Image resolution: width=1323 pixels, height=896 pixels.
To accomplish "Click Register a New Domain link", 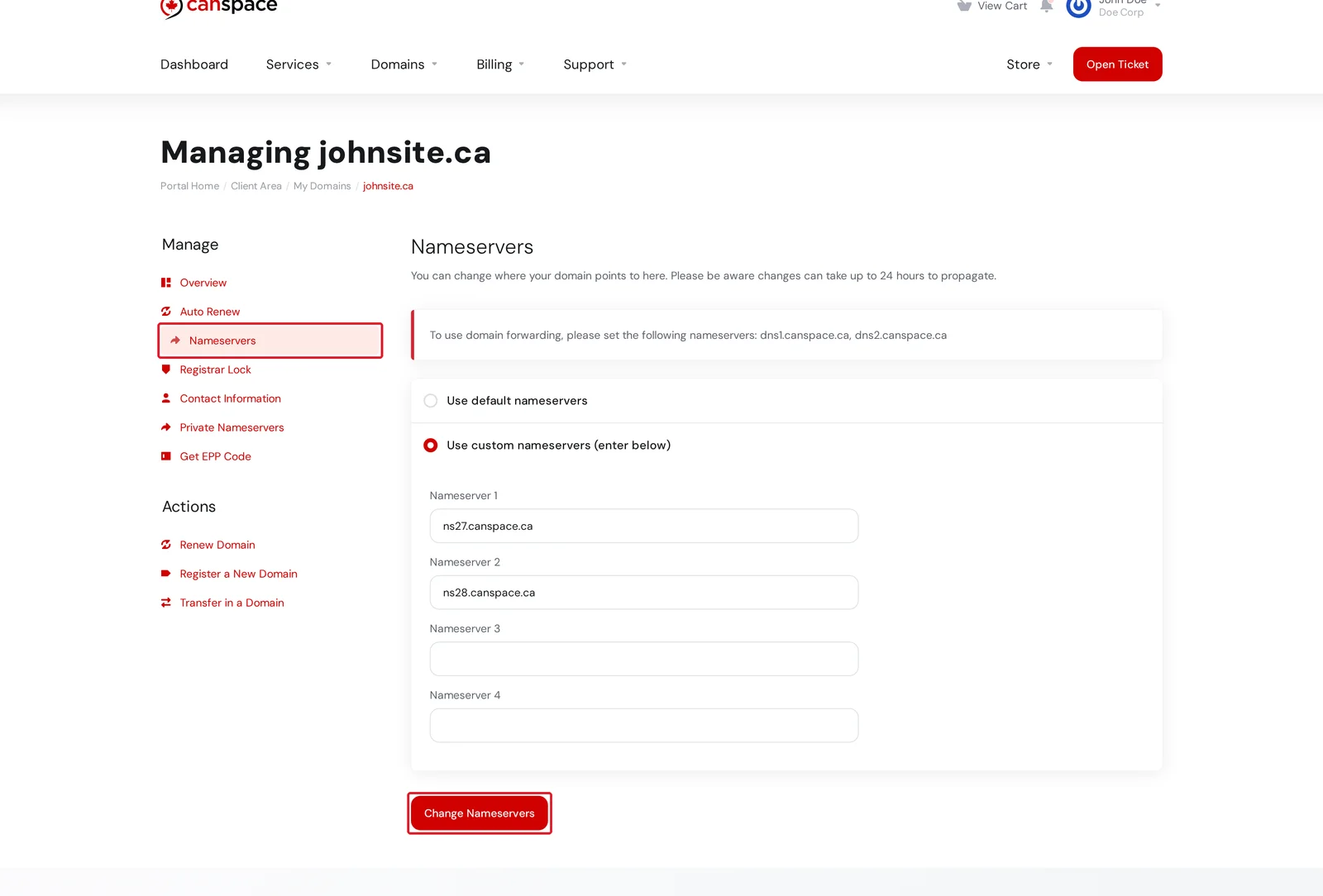I will (x=239, y=574).
